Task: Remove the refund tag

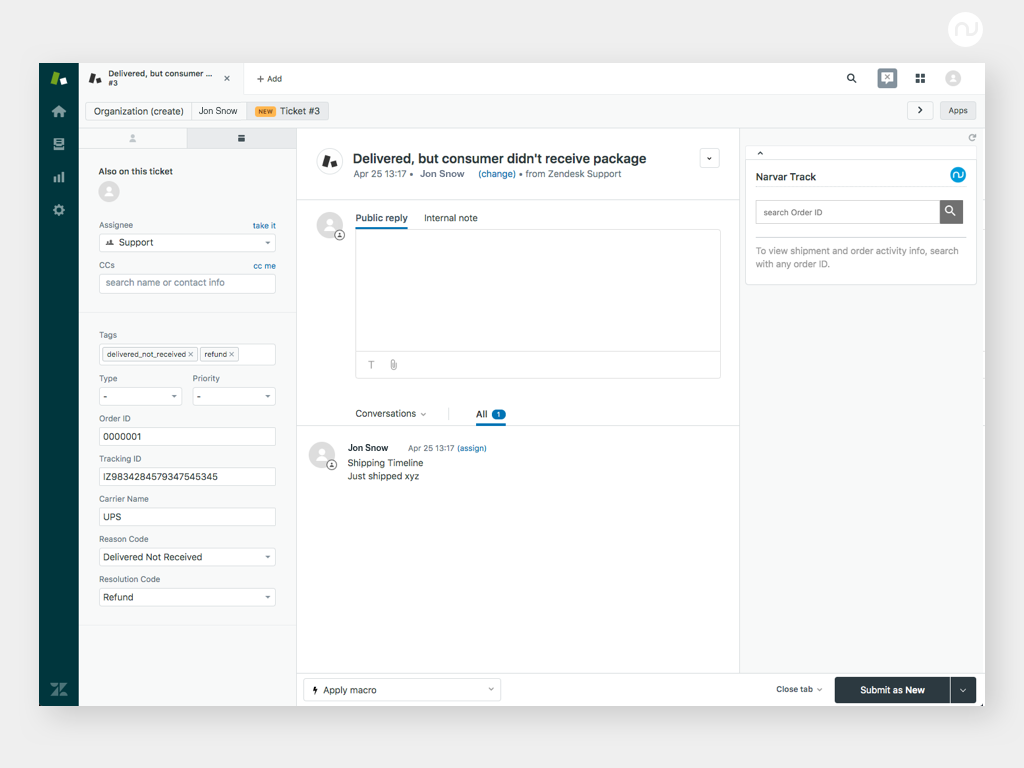Action: tap(232, 355)
